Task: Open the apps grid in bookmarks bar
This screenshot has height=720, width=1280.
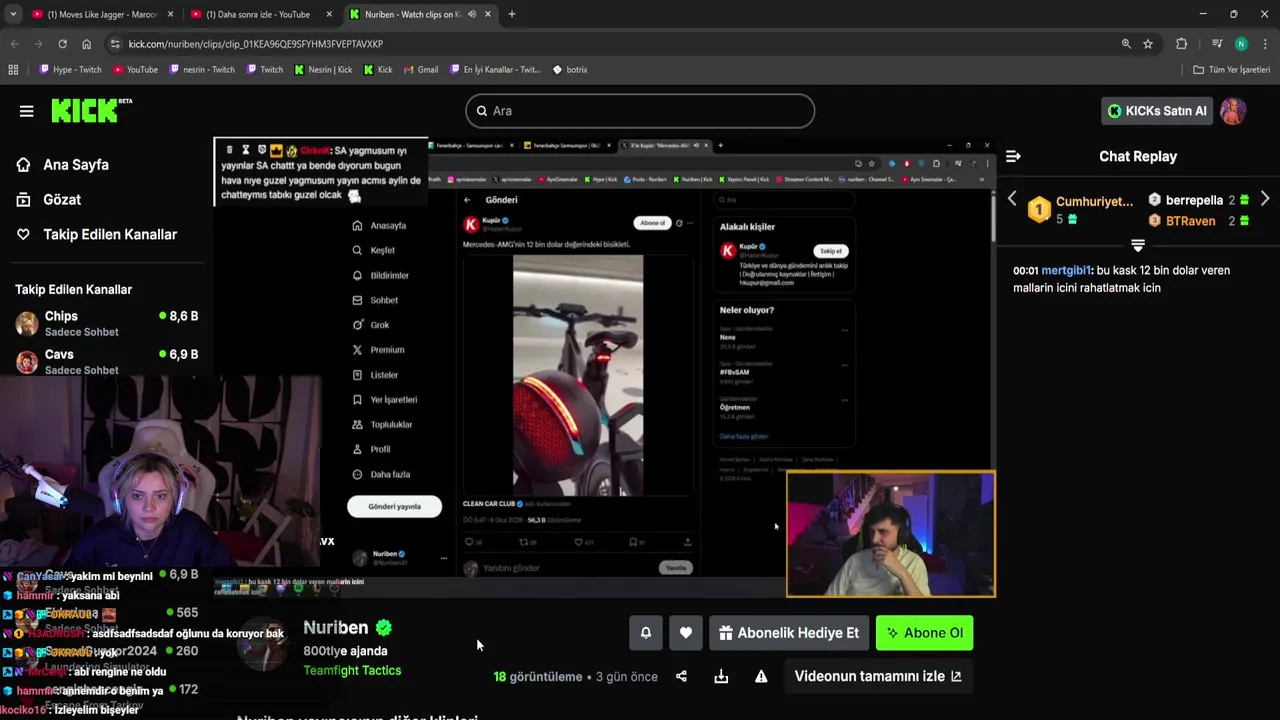Action: coord(13,70)
